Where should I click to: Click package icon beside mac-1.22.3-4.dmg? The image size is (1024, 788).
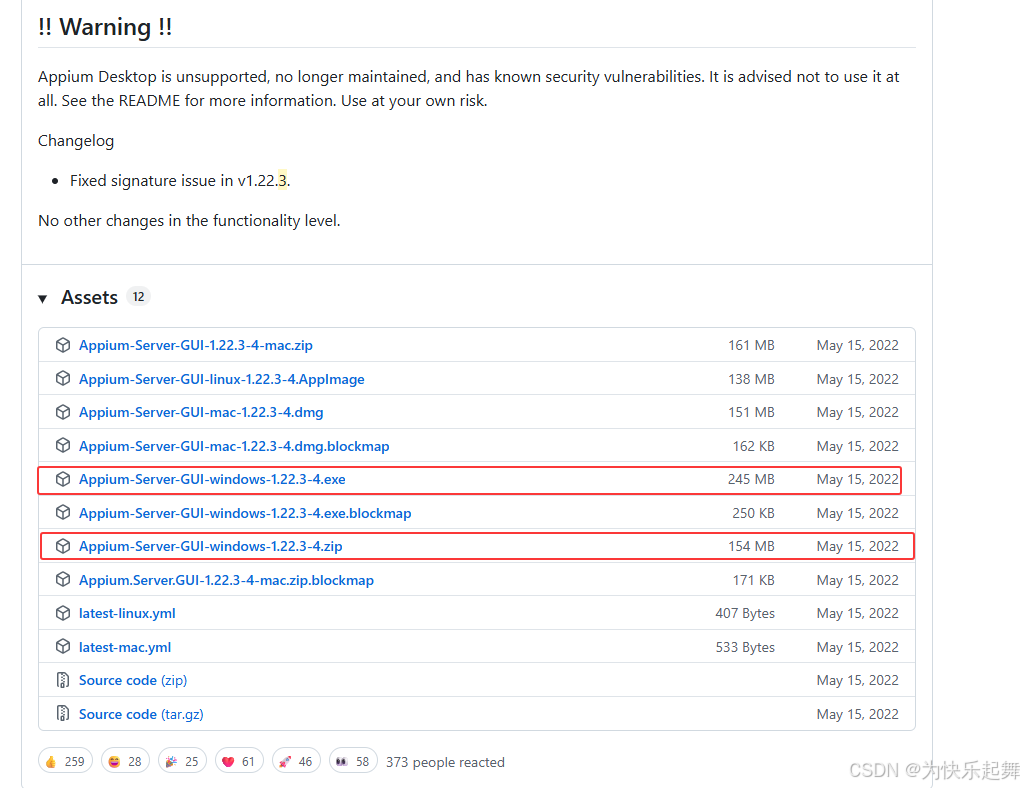click(x=63, y=412)
